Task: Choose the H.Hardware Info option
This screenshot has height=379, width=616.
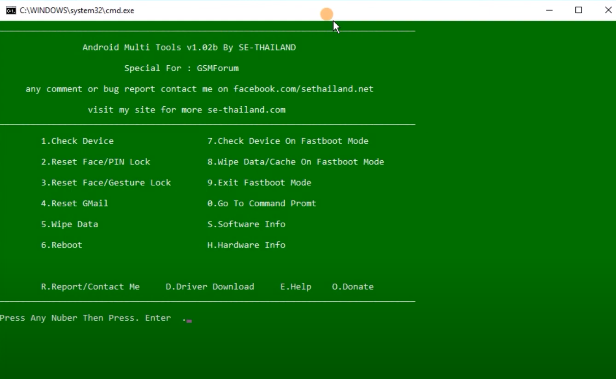Action: [x=246, y=245]
